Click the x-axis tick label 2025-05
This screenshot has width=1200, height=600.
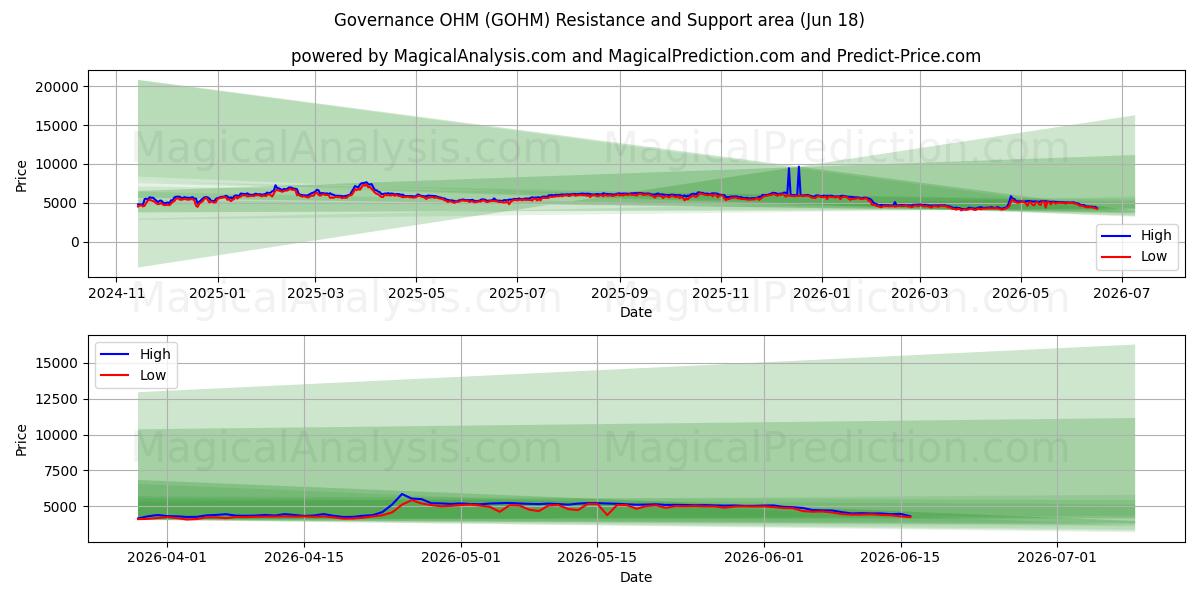pos(416,293)
